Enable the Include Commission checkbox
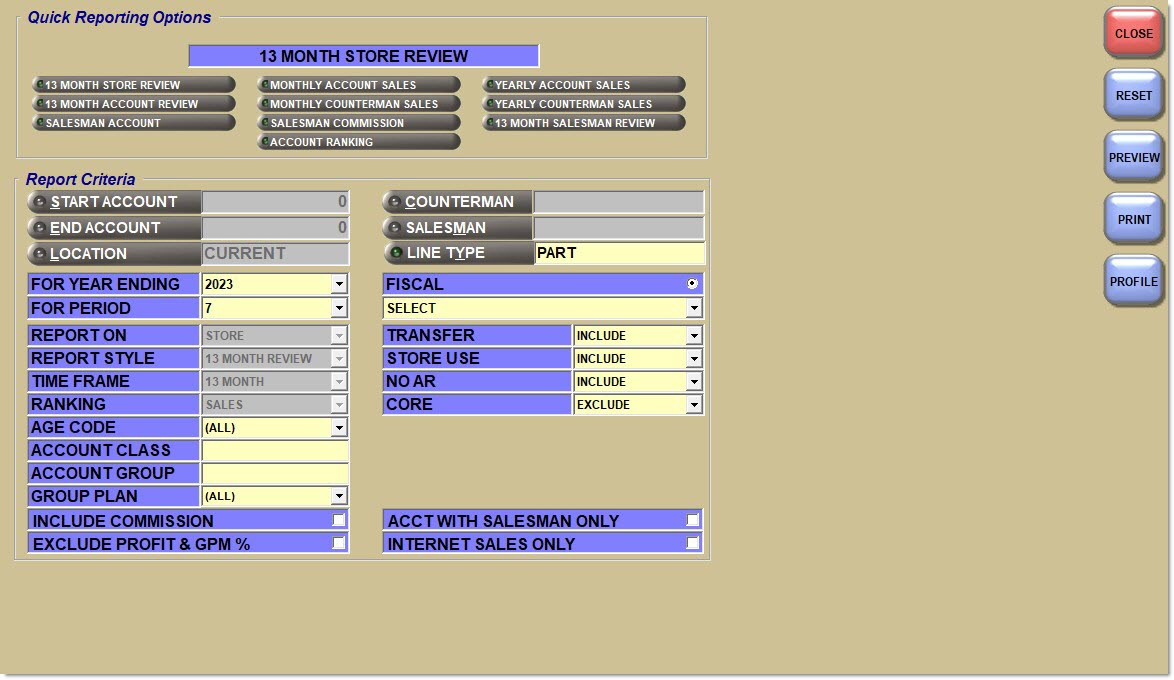Screen dimensions: 1174x680 coord(339,520)
